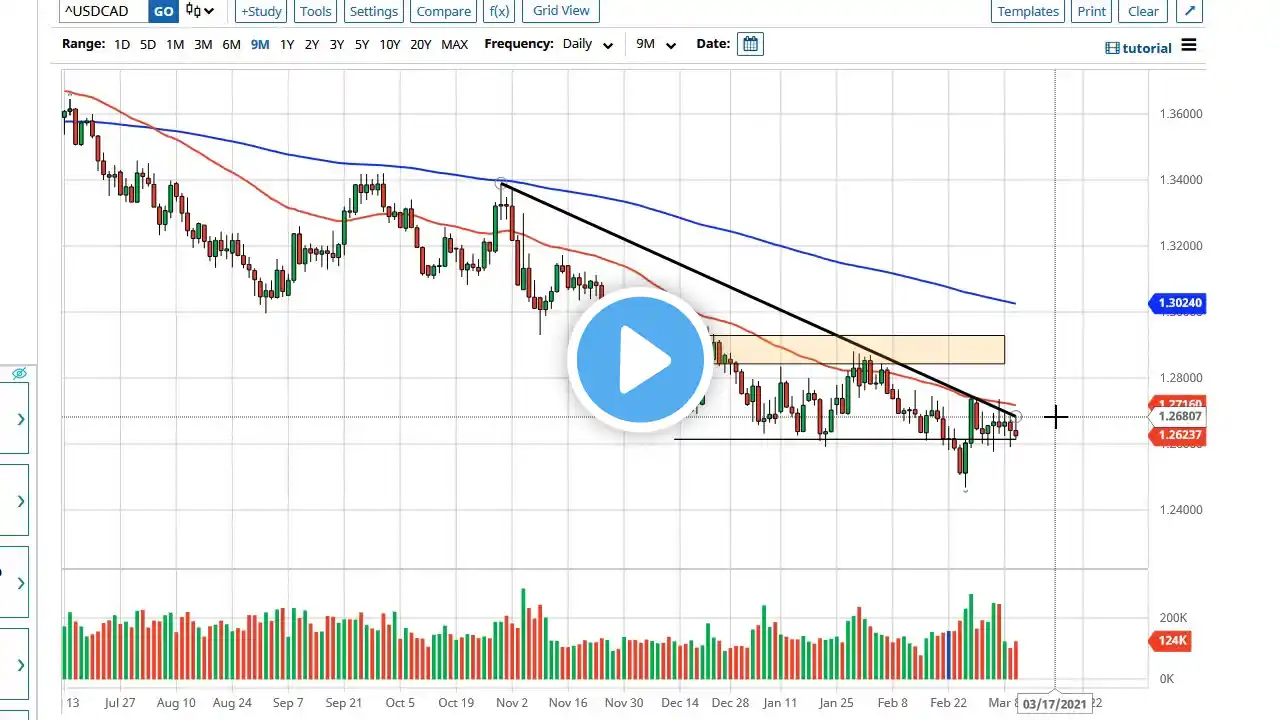Open the f(x) expressions menu
The height and width of the screenshot is (720, 1280).
pos(498,11)
